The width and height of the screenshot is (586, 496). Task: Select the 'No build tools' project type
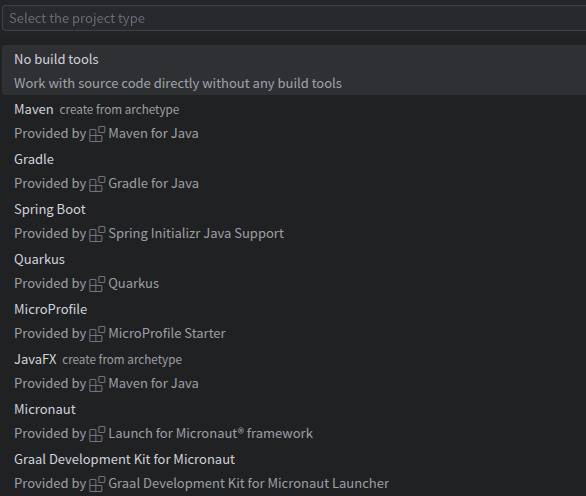point(294,70)
